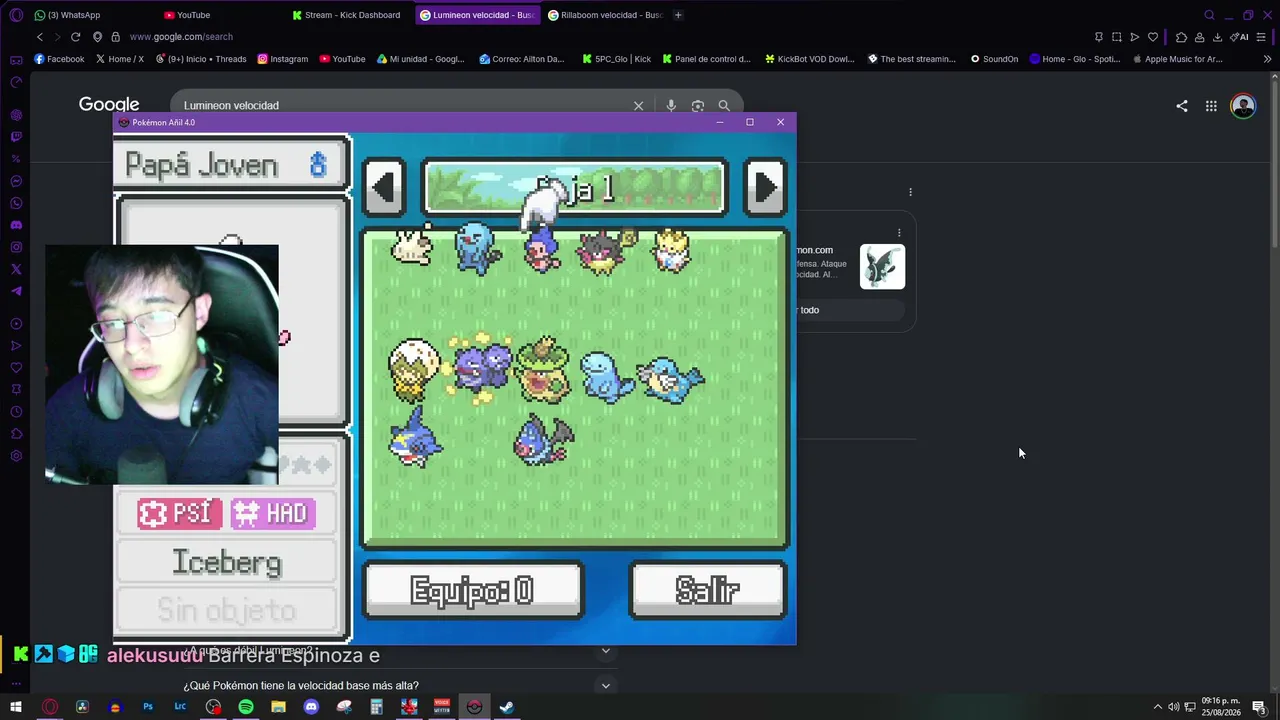Click the HAD type badge
The image size is (1280, 720).
(x=273, y=513)
